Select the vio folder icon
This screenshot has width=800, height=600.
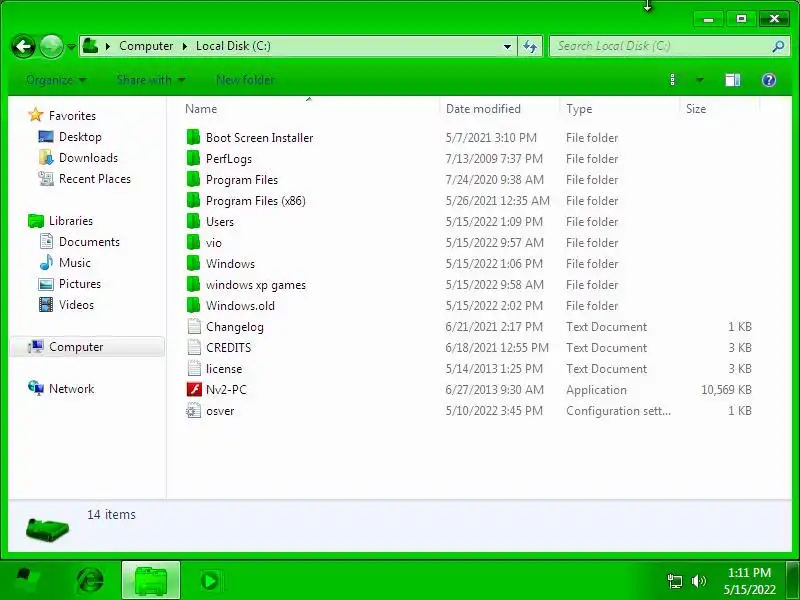coord(193,242)
